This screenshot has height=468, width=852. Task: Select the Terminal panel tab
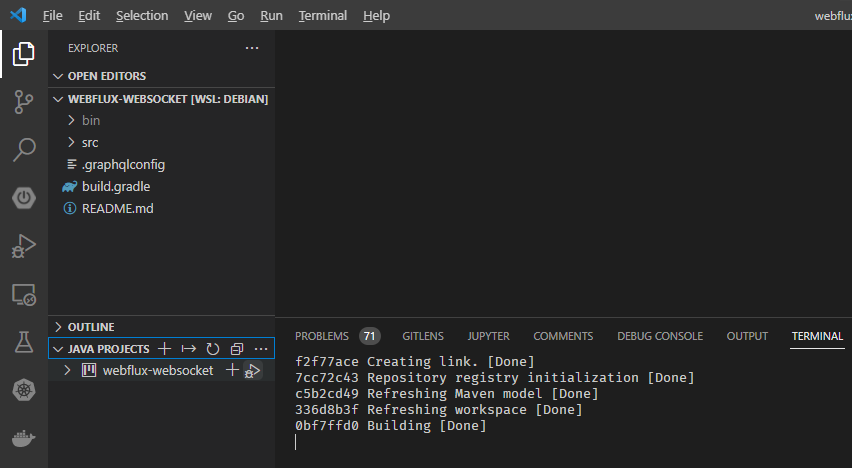point(817,336)
